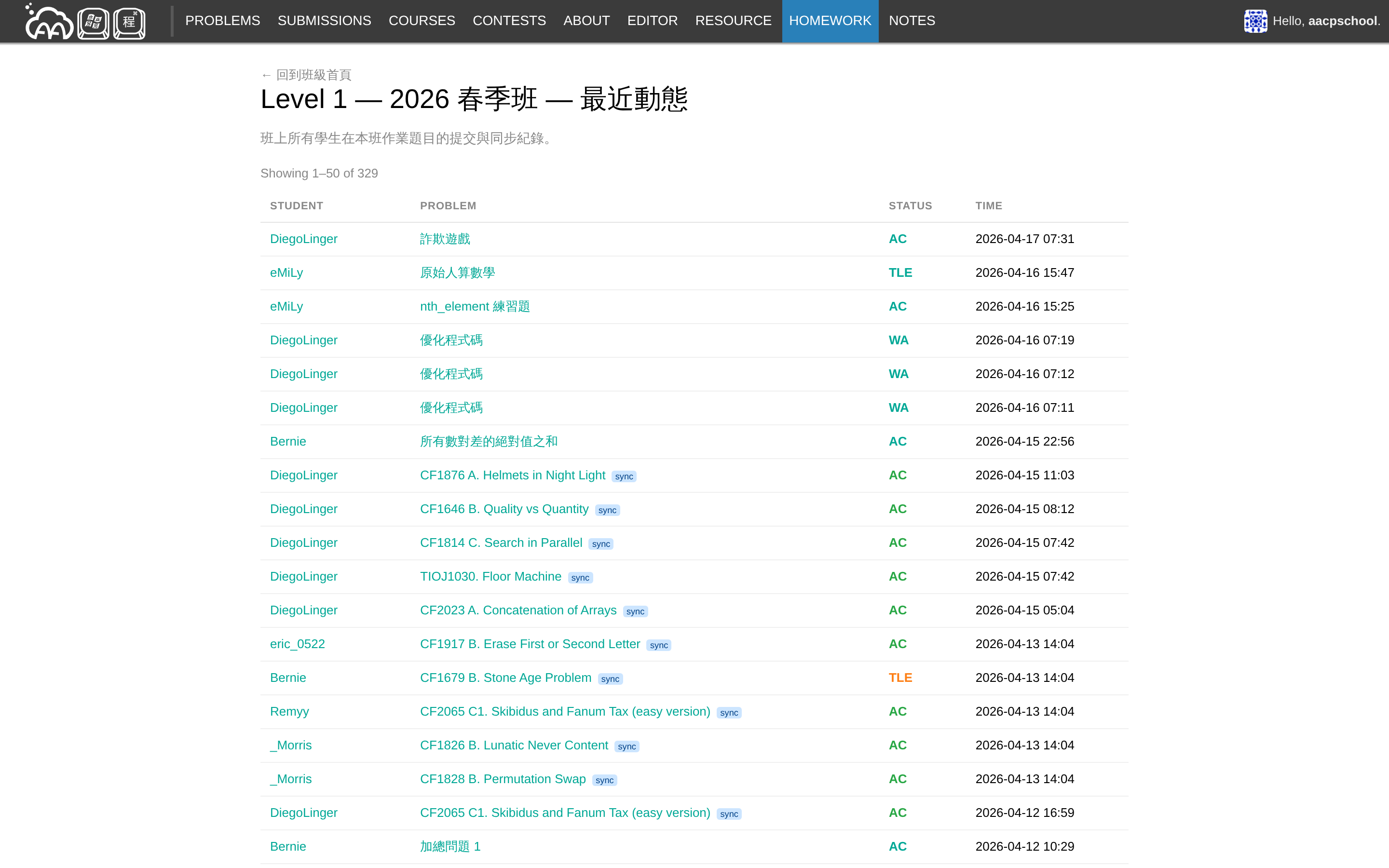1389x868 pixels.
Task: Open CF1646 B. Quality vs Quantity problem
Action: [504, 509]
